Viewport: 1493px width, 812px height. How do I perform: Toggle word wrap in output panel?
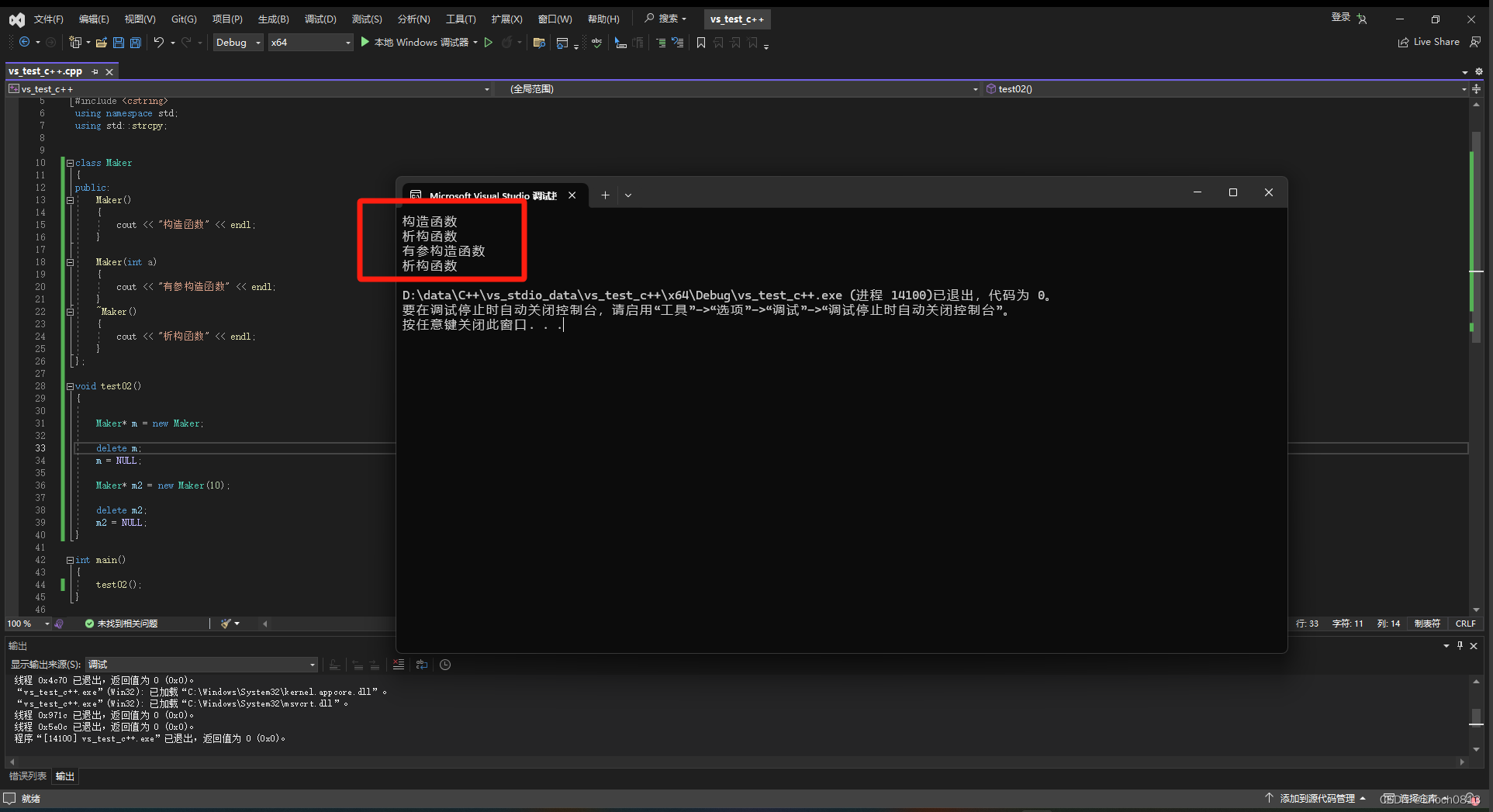(422, 665)
